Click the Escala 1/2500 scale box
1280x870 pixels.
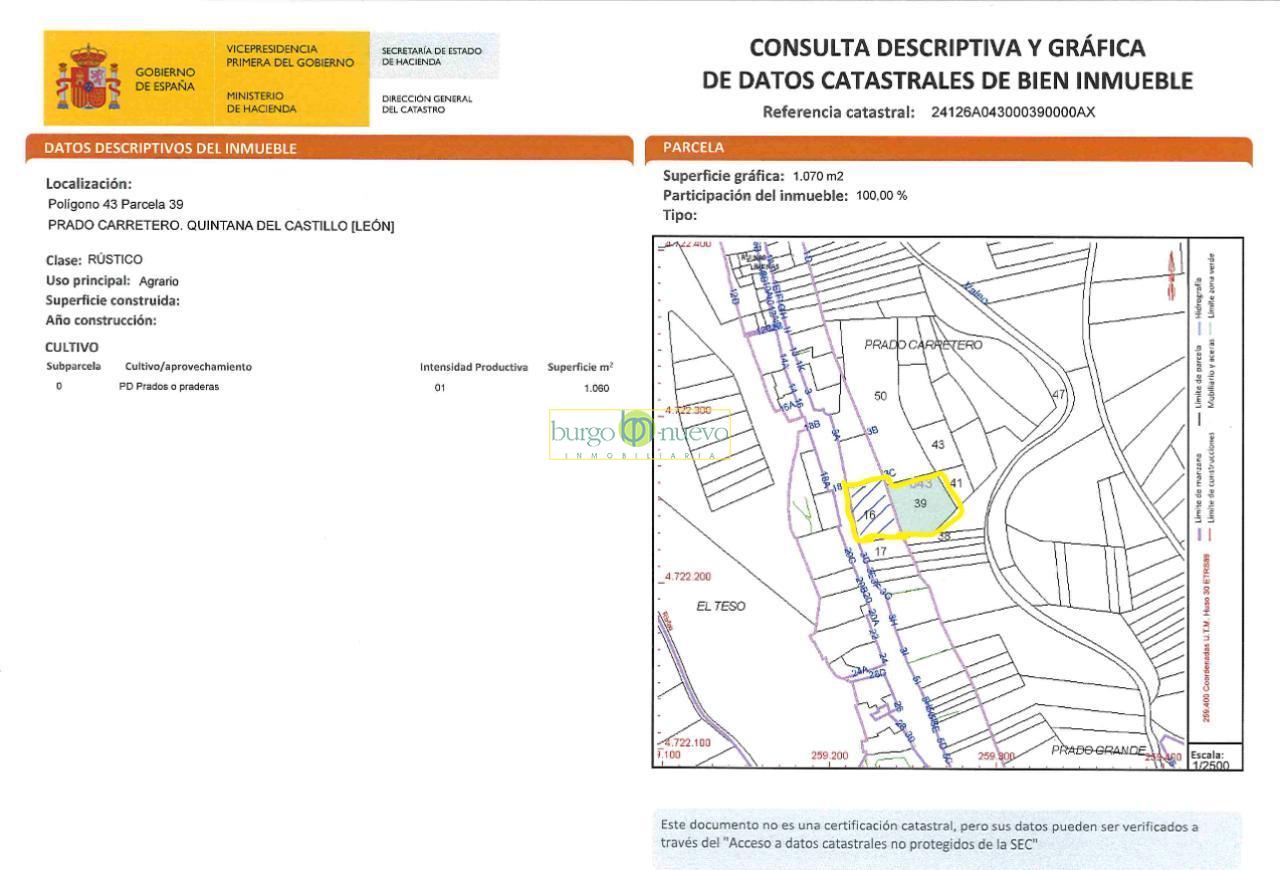tap(1214, 758)
